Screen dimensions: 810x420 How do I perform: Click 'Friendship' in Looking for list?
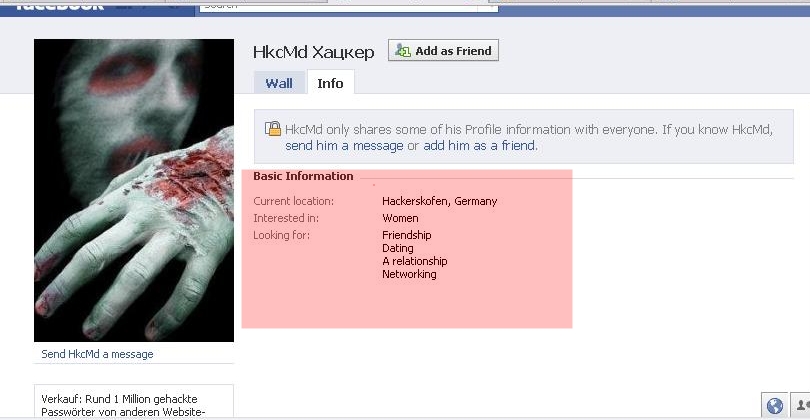(407, 235)
